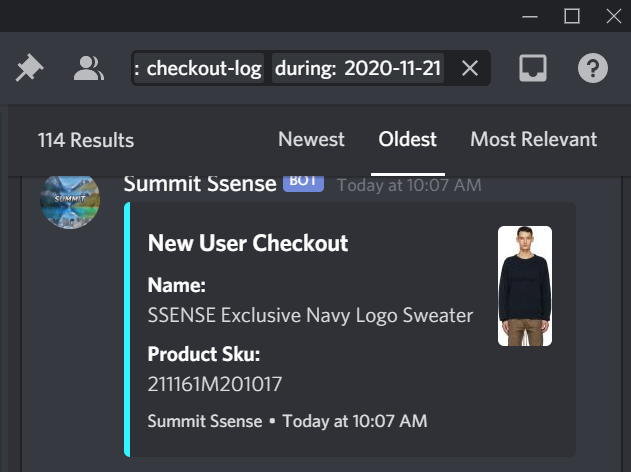Select the Oldest sort tab

pos(407,139)
